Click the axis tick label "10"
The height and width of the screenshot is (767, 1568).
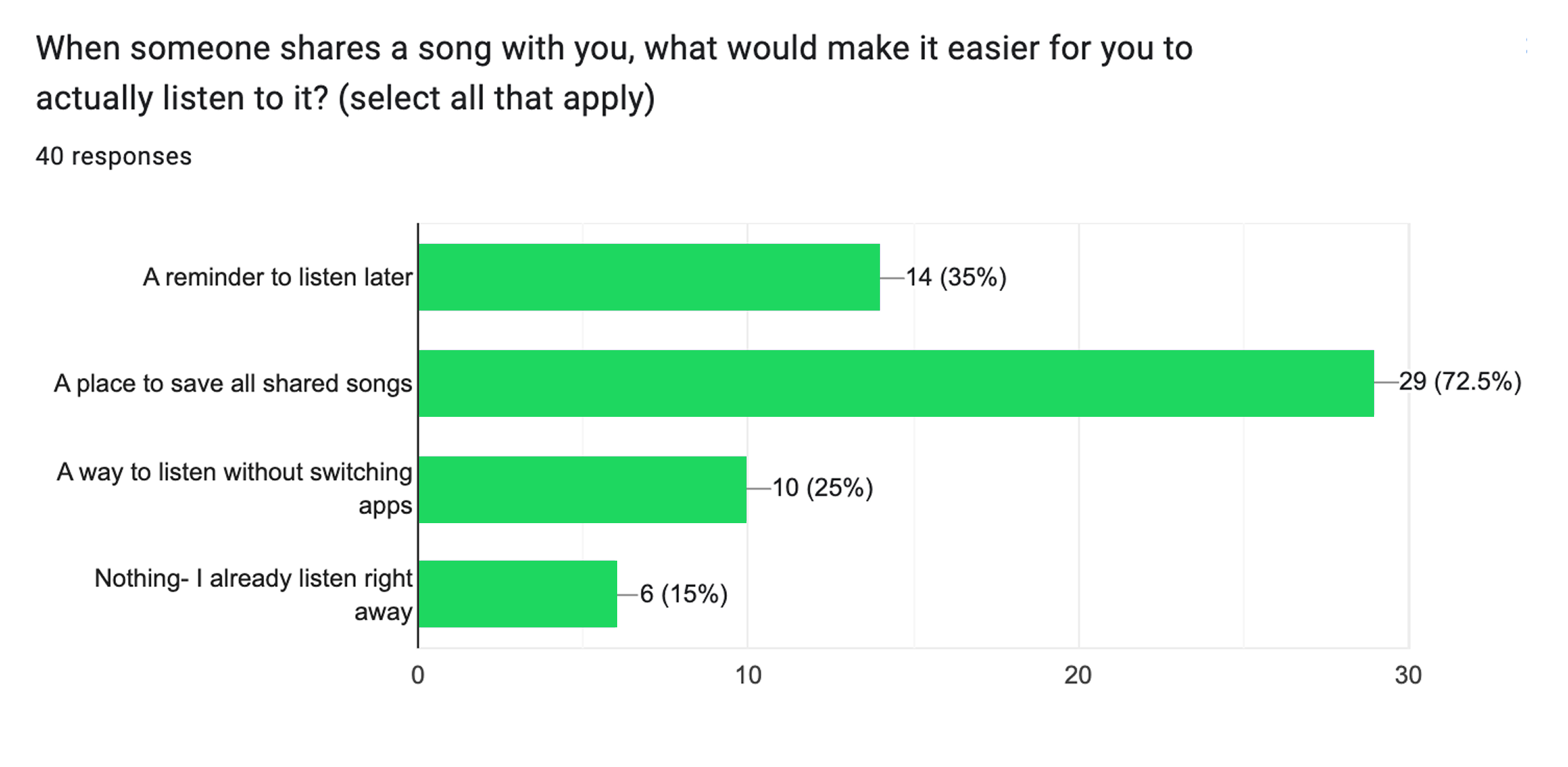tap(748, 675)
